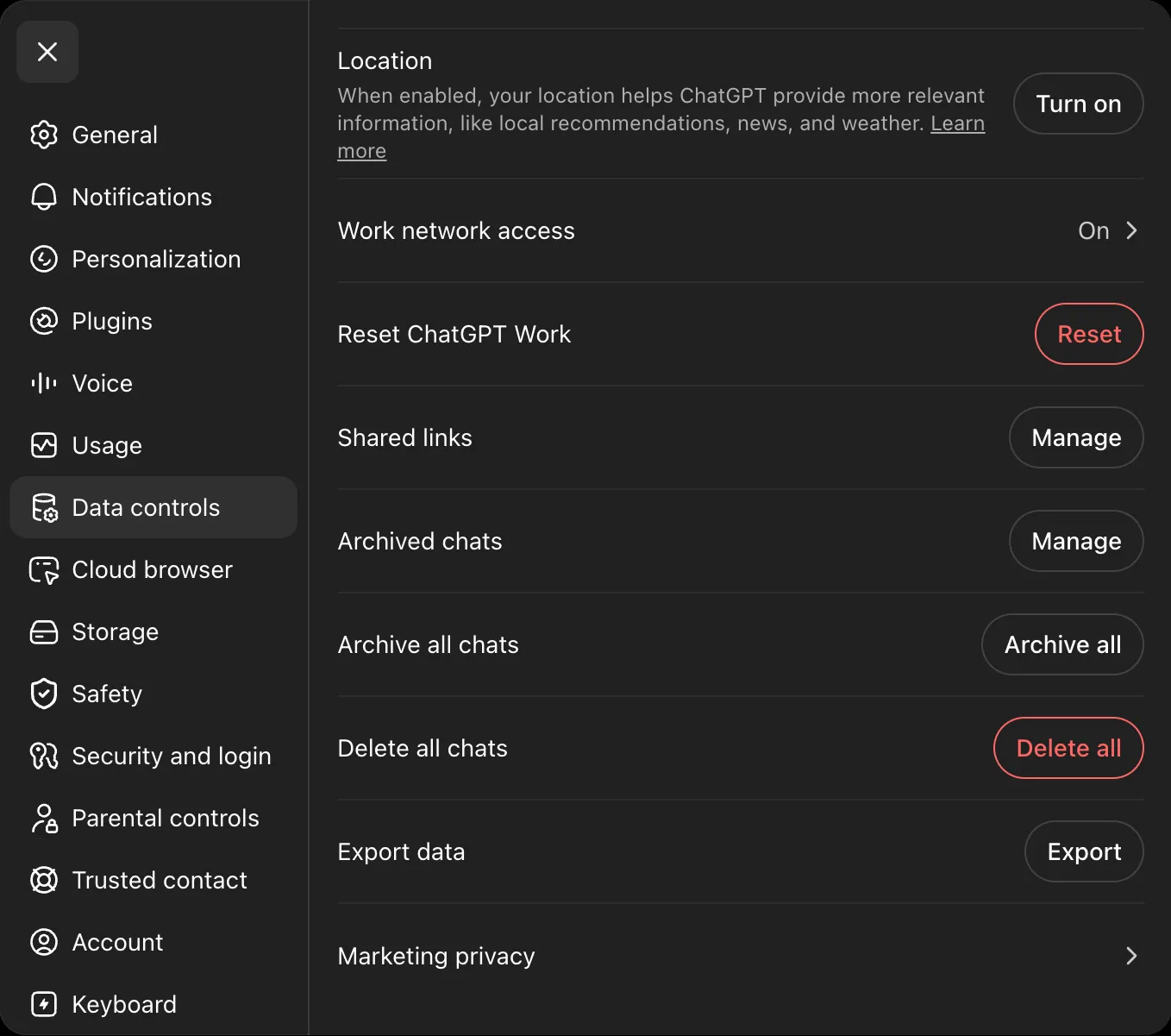Open Cloud browser settings
This screenshot has height=1036, width=1171.
click(x=153, y=569)
